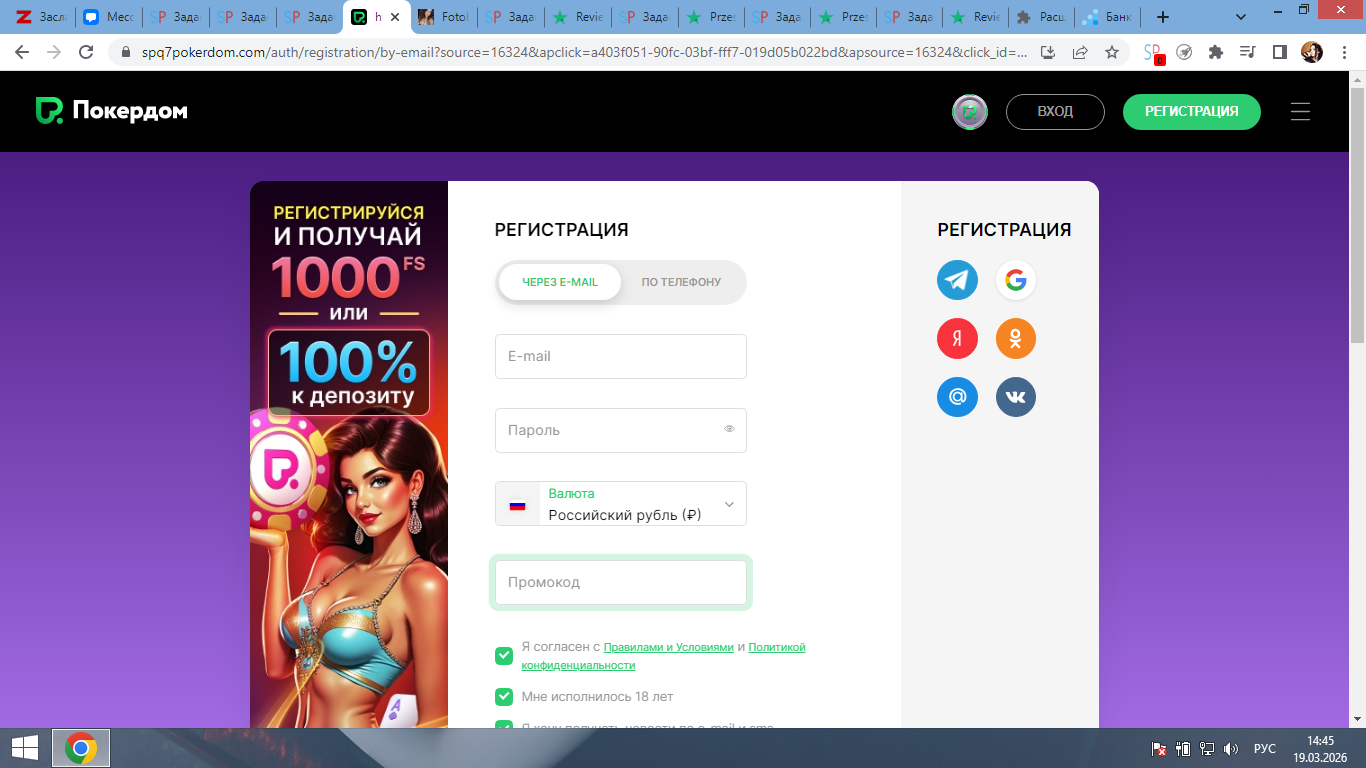1366x768 pixels.
Task: Choose the Yandex registration icon
Action: coord(957,339)
